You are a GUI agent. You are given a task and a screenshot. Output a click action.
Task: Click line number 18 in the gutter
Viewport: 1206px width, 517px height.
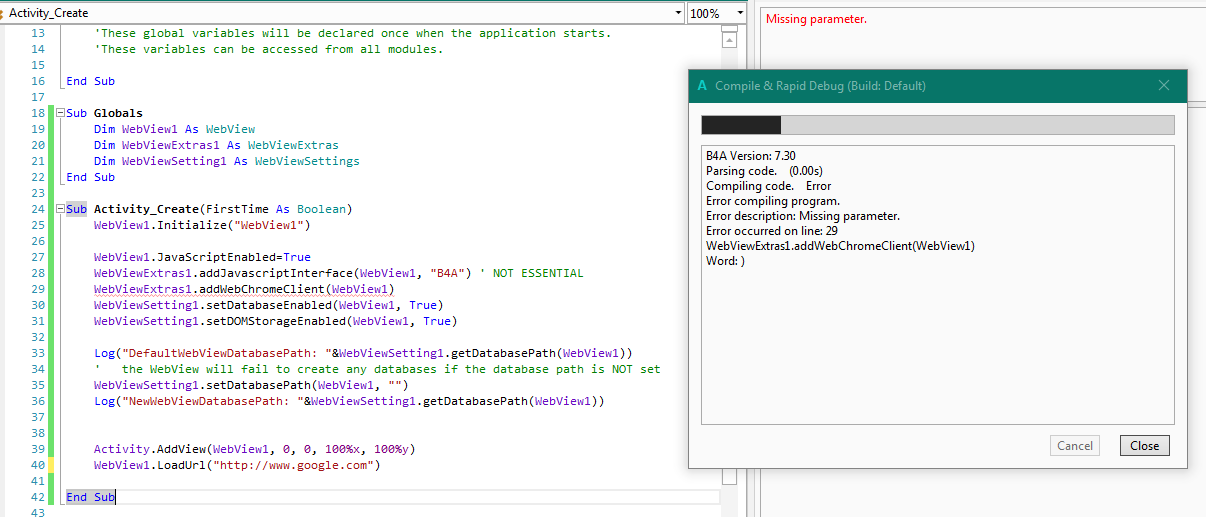click(x=37, y=113)
